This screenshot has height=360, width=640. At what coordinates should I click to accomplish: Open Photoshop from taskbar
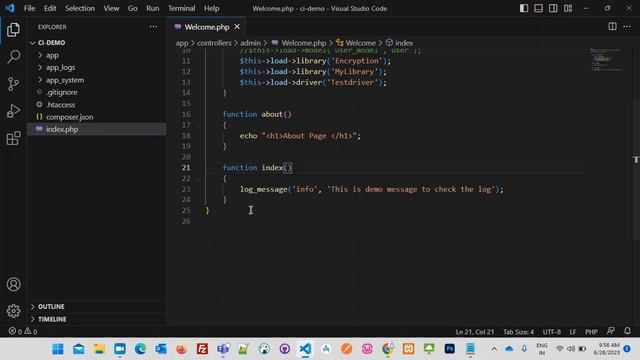tap(449, 349)
